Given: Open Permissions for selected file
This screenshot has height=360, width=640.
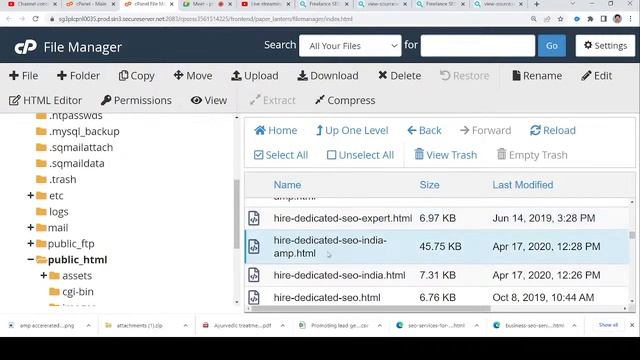Looking at the screenshot, I should click(136, 100).
